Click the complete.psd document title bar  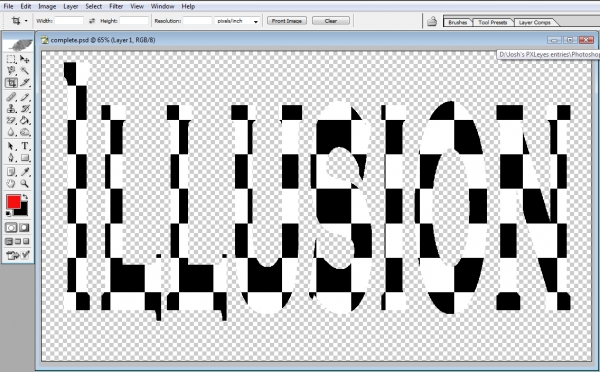point(317,40)
